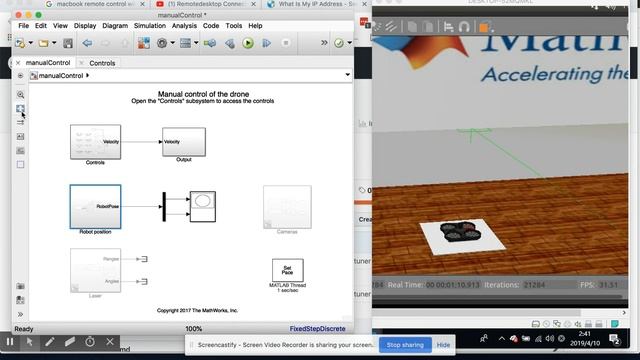This screenshot has height=360, width=640.
Task: Click the FixedStepDiscrete solver link
Action: click(x=318, y=329)
